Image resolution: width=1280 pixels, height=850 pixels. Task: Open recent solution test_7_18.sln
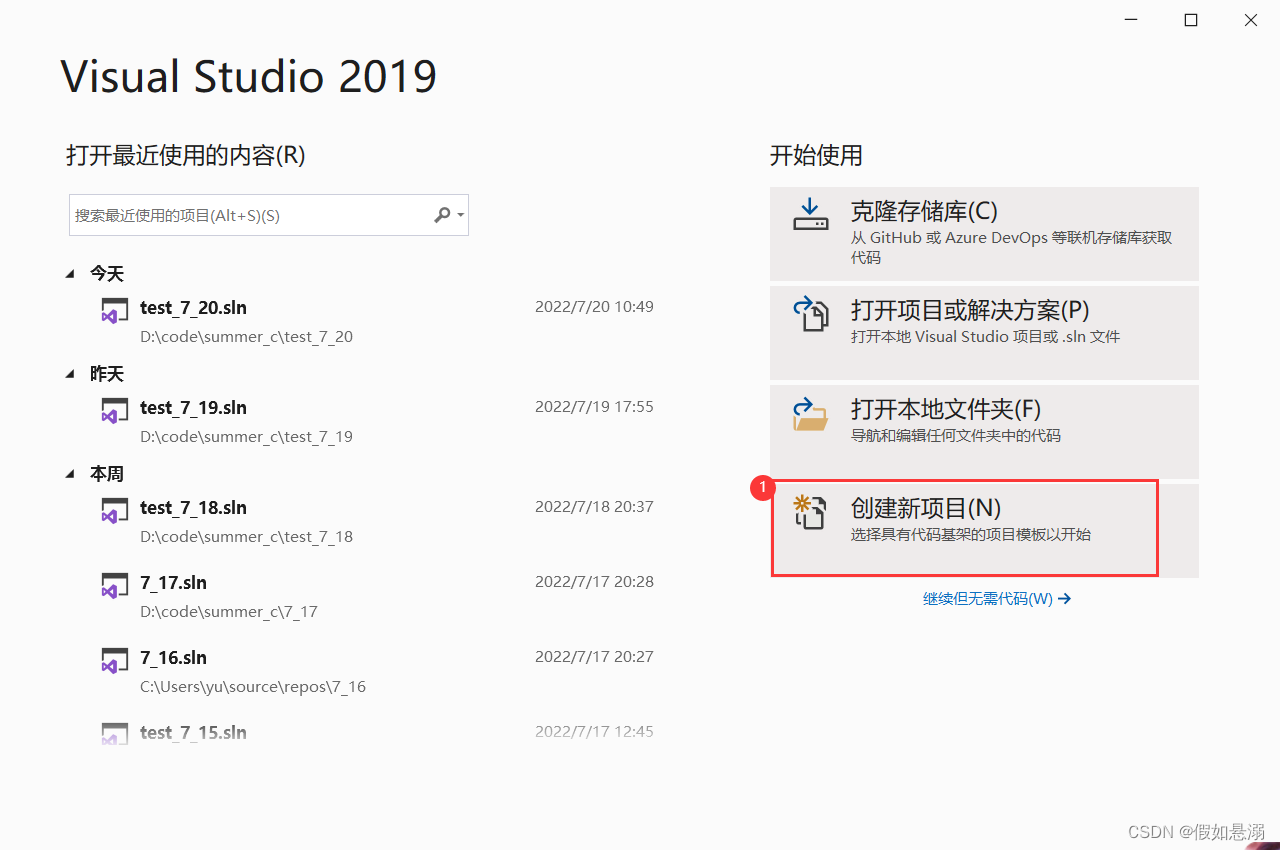[193, 508]
